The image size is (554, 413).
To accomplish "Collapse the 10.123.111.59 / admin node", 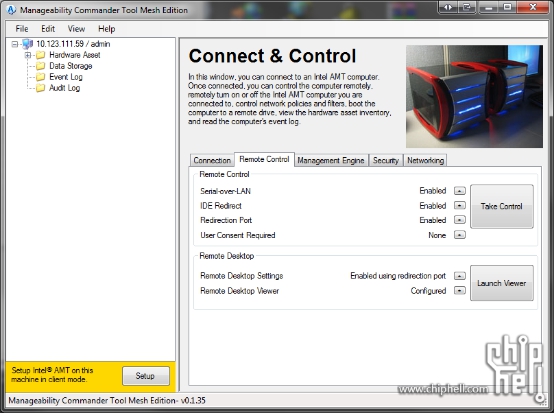I will (x=15, y=44).
